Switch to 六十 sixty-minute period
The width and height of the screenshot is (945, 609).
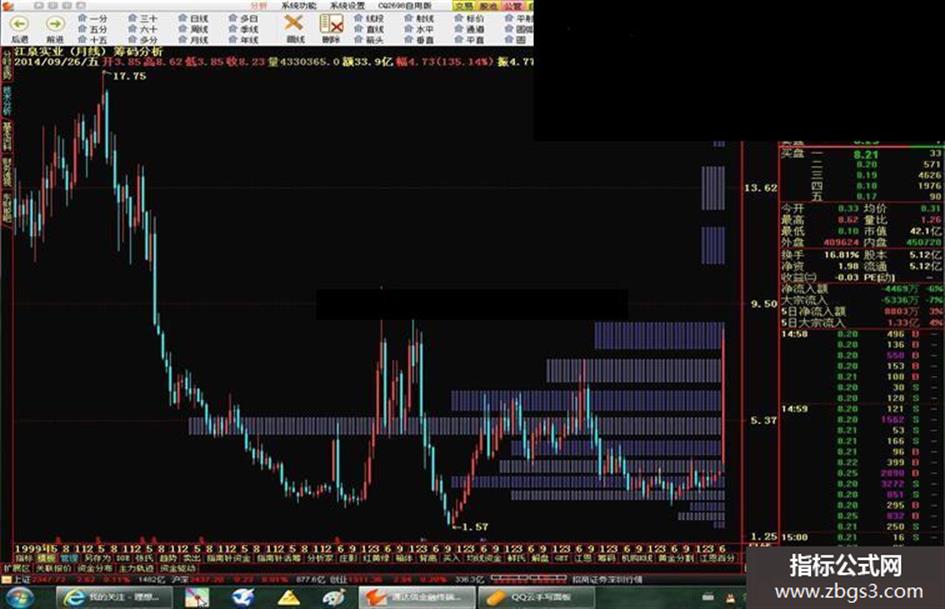[x=143, y=29]
